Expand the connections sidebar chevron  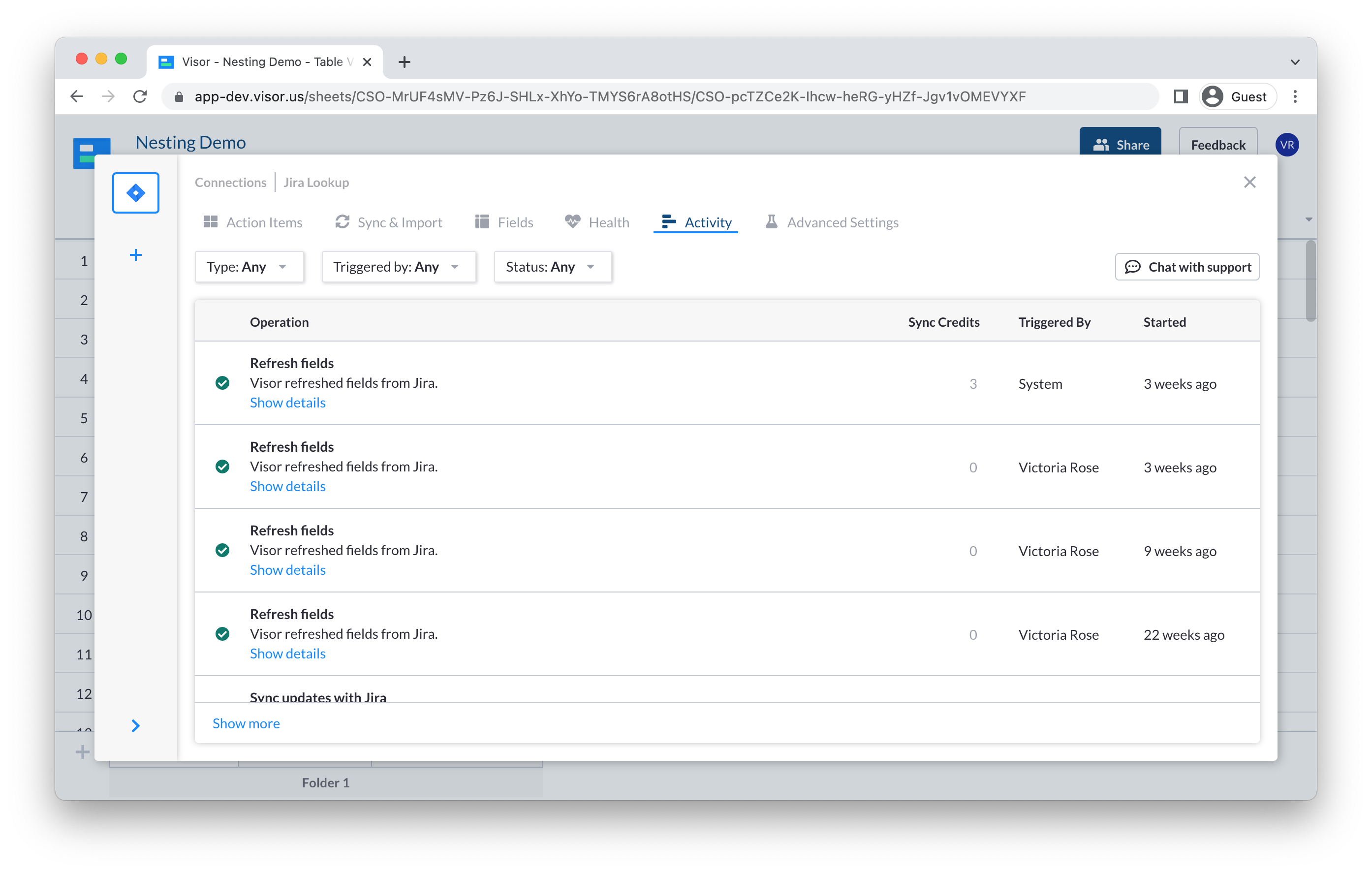pos(136,725)
